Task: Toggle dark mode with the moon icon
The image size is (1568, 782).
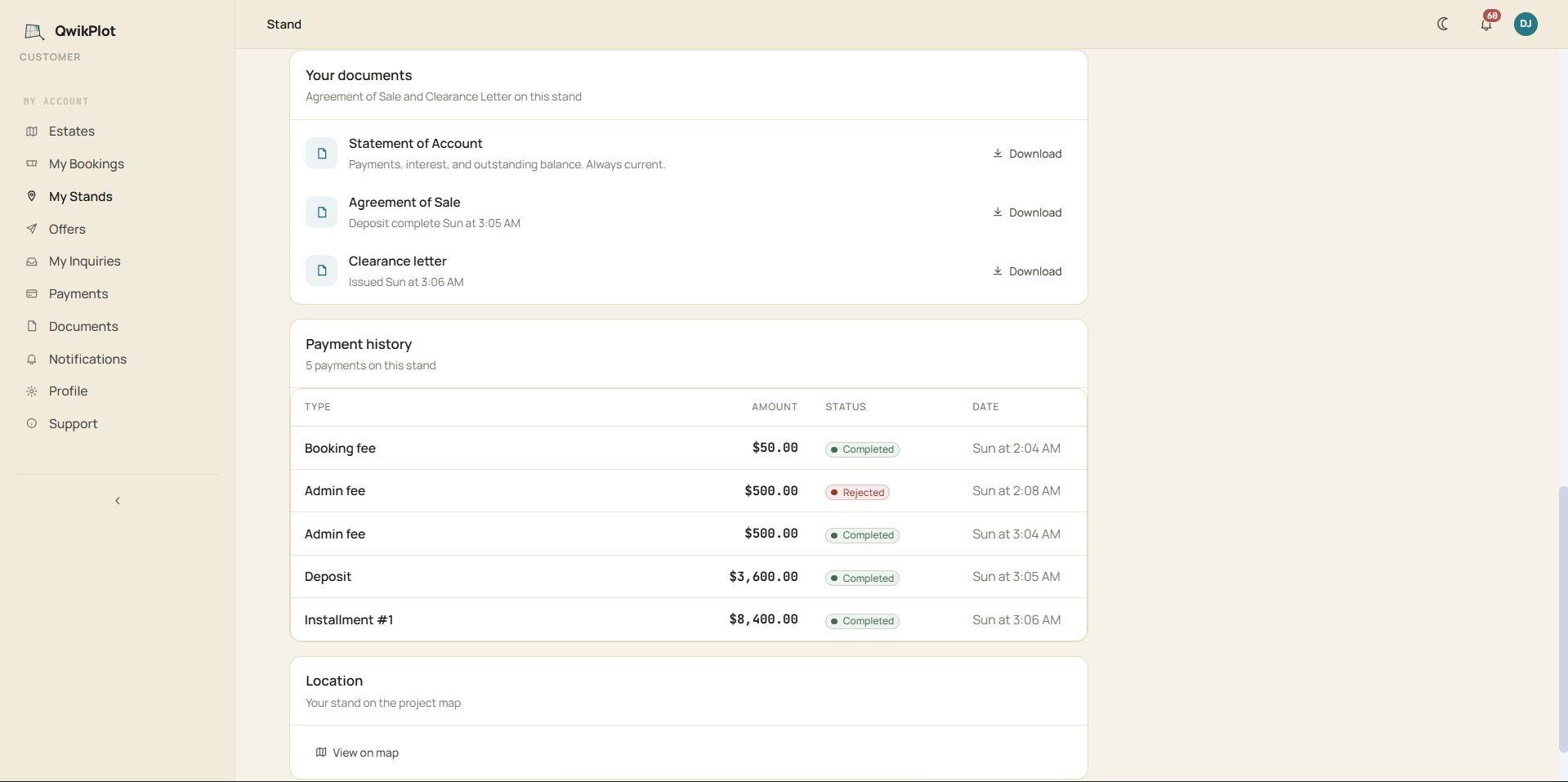Action: pos(1443,24)
